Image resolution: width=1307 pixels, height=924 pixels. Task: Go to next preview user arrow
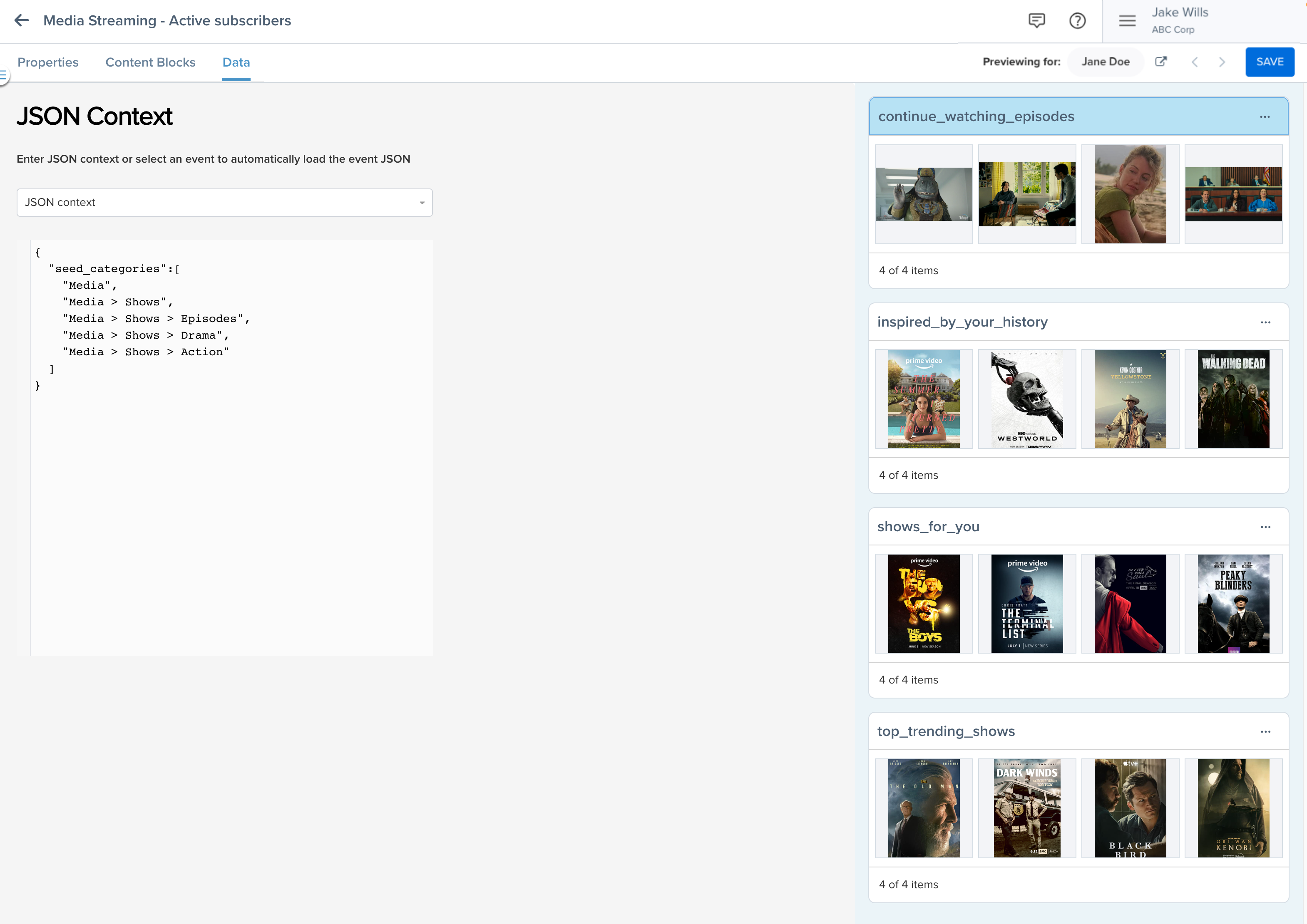pyautogui.click(x=1222, y=62)
